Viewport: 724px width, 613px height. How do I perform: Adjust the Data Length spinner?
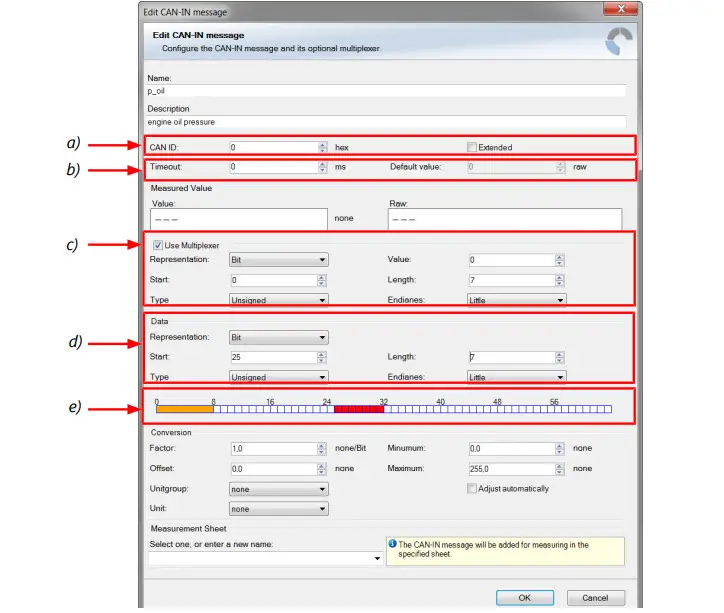pos(560,357)
